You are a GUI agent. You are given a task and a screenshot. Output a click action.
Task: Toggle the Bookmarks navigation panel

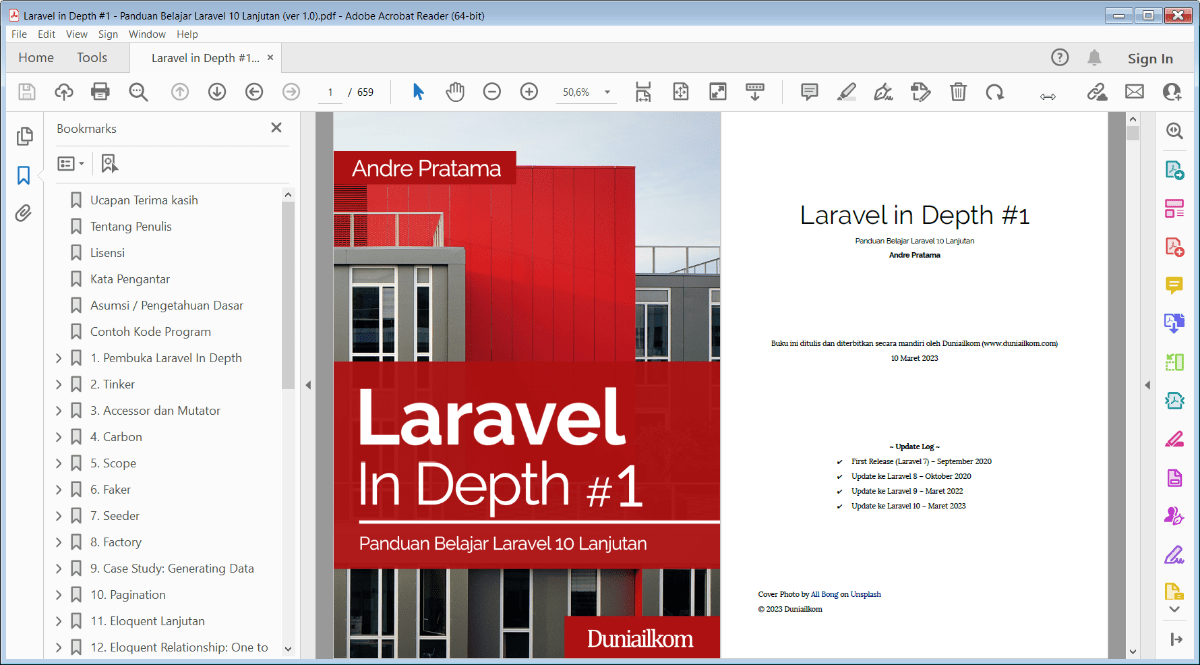point(24,176)
